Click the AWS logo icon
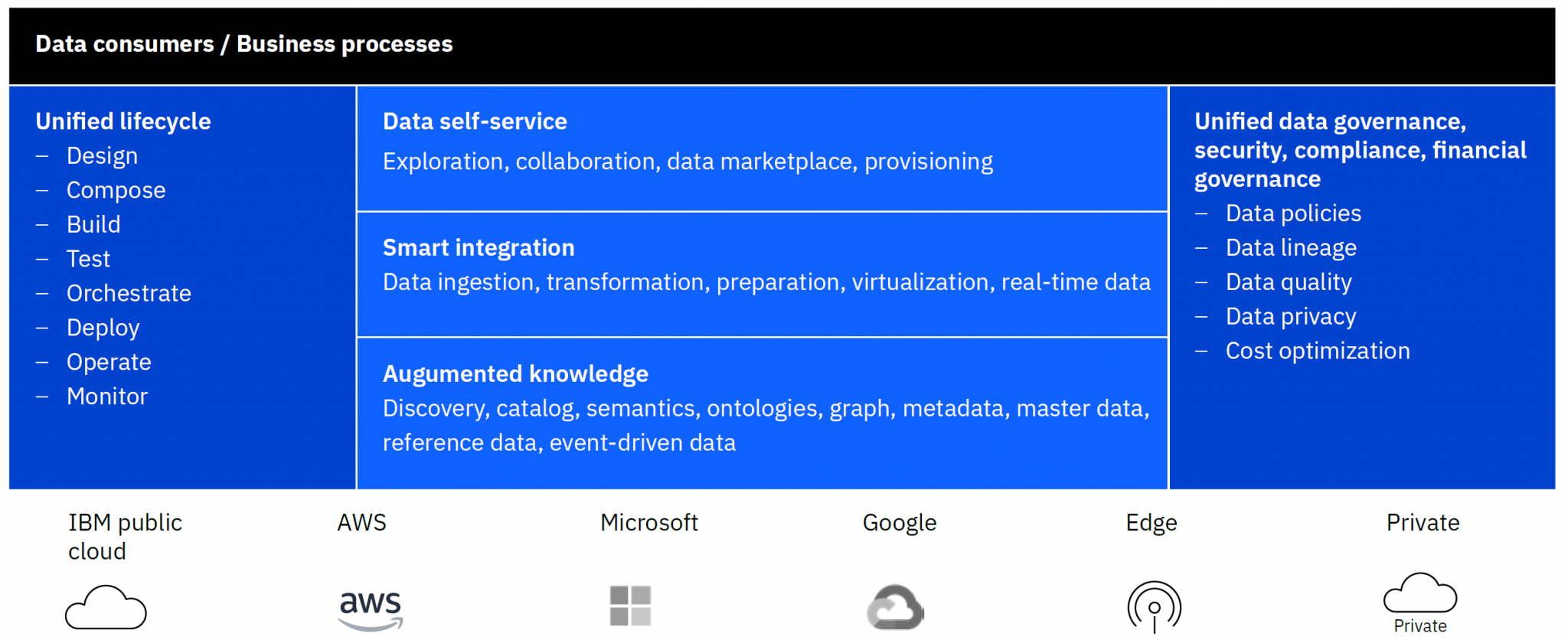 [371, 610]
